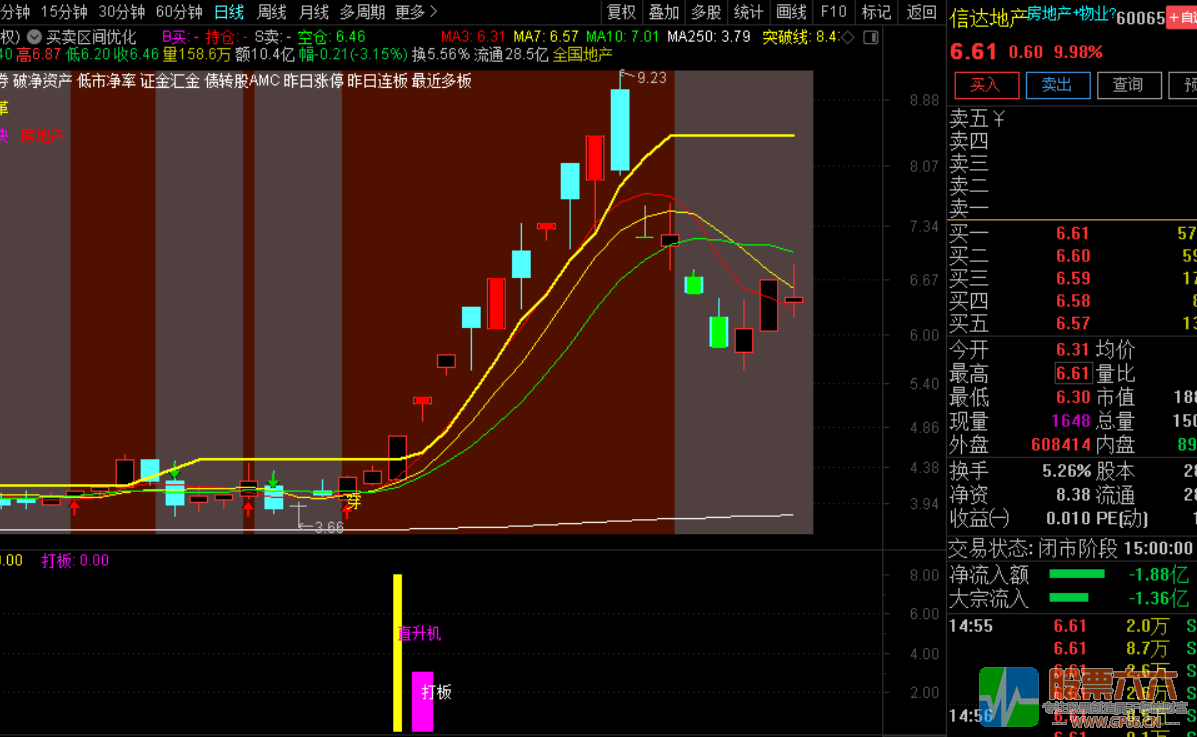
Task: Click the 3.66 low price marker
Action: click(x=327, y=527)
